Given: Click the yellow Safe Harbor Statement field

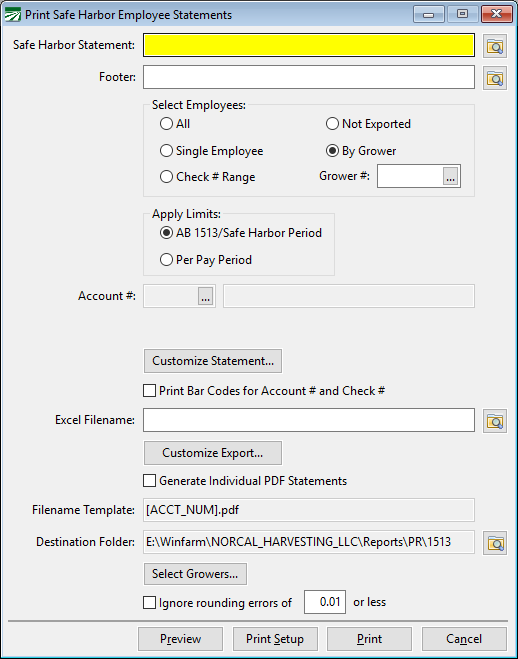Looking at the screenshot, I should coord(309,45).
